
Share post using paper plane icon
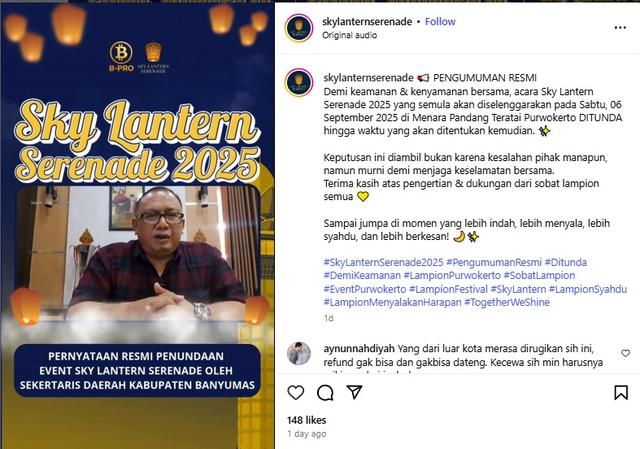pyautogui.click(x=354, y=392)
